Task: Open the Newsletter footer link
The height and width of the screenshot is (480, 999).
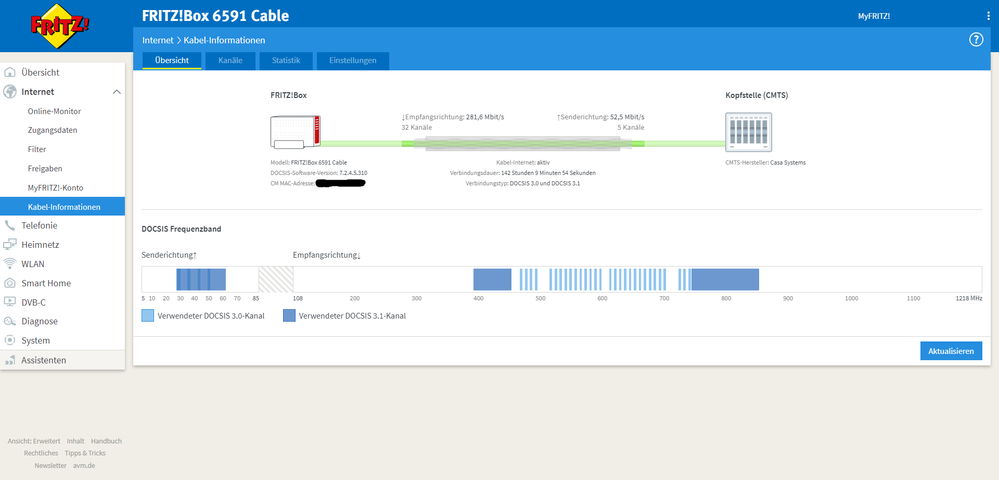Action: [x=50, y=465]
